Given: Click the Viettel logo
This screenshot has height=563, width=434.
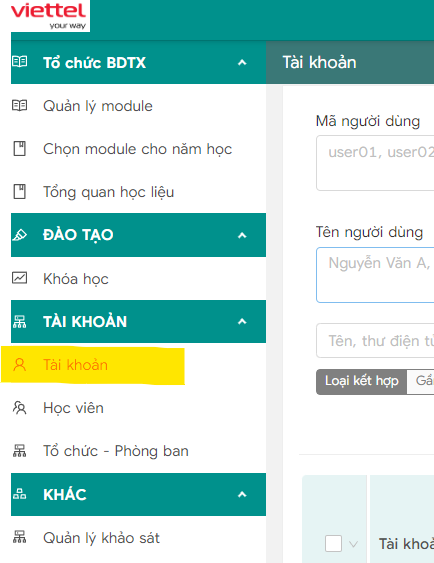Looking at the screenshot, I should click(x=50, y=16).
